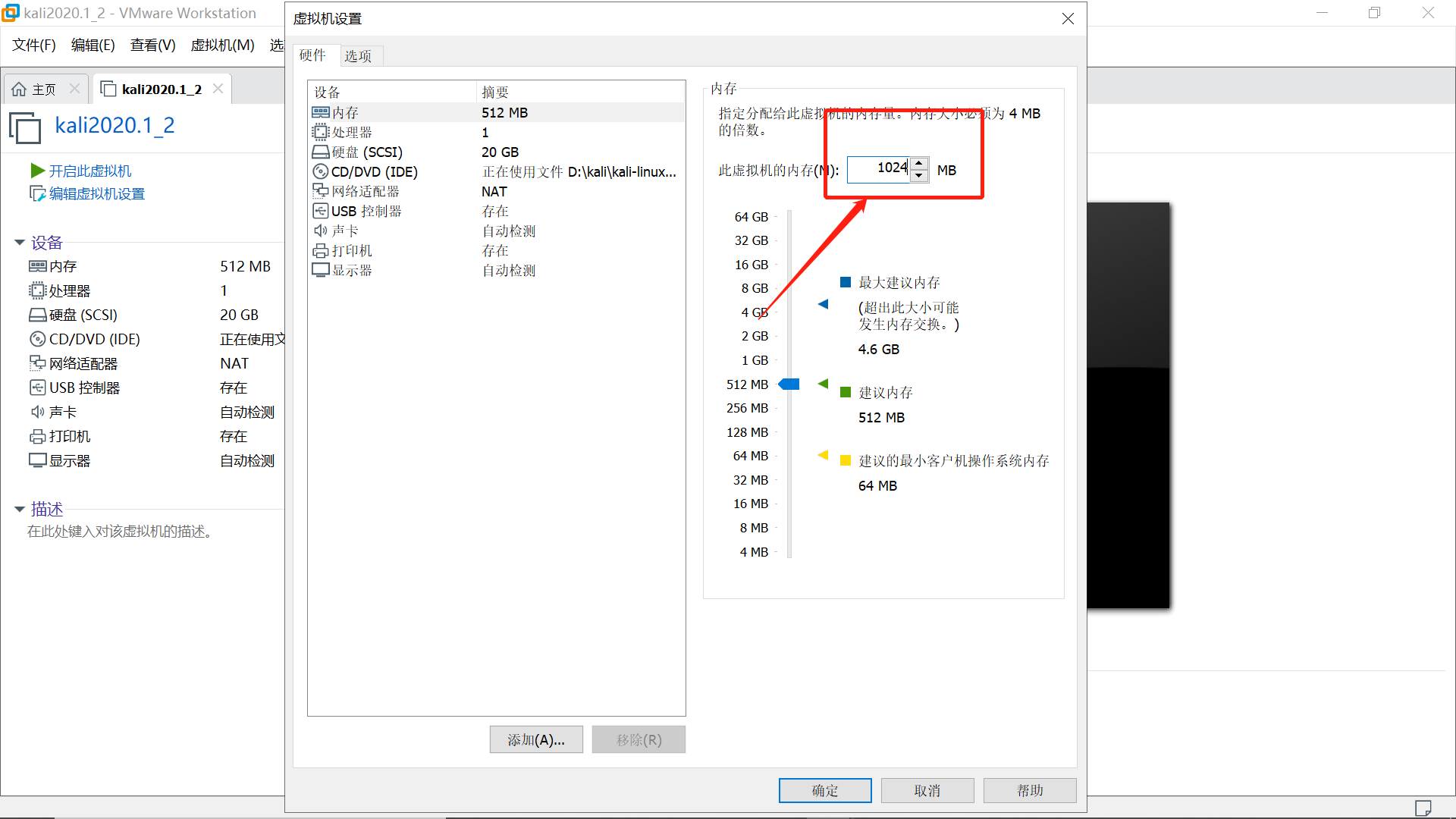Screen dimensions: 1456x819
Task: Click the green 开启此虚拟机 play icon
Action: [x=37, y=171]
